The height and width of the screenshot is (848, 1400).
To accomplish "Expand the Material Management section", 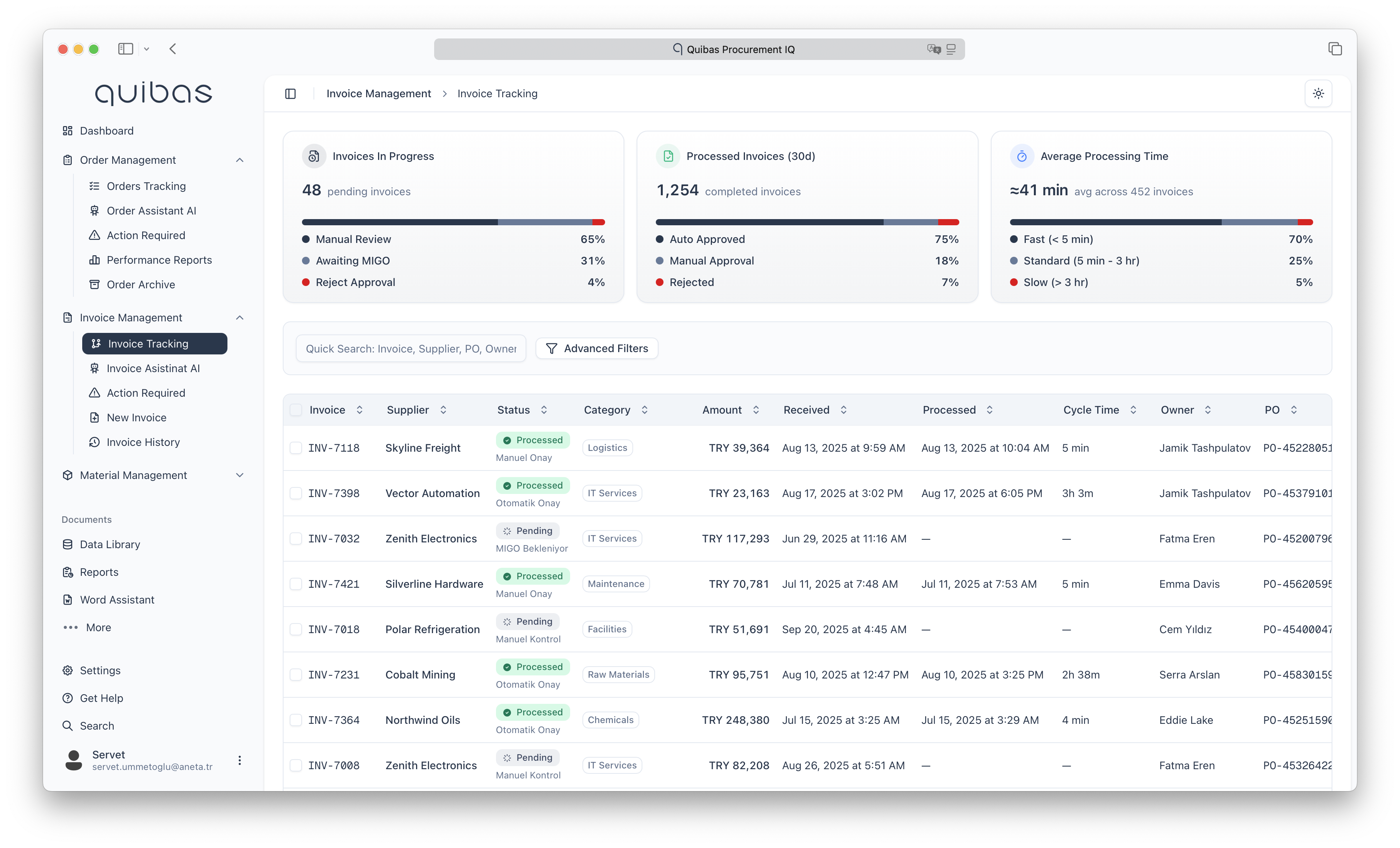I will (x=240, y=475).
